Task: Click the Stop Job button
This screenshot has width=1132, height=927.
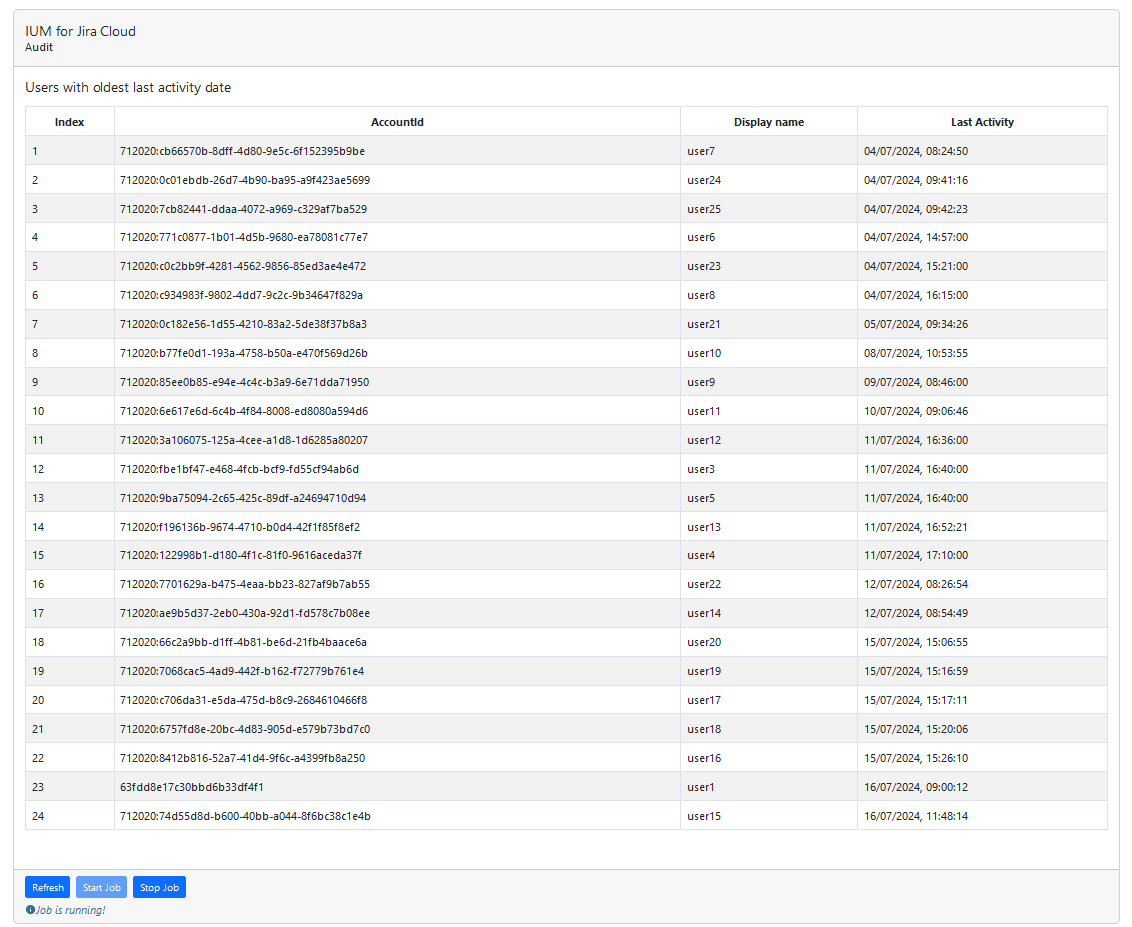Action: [x=159, y=887]
